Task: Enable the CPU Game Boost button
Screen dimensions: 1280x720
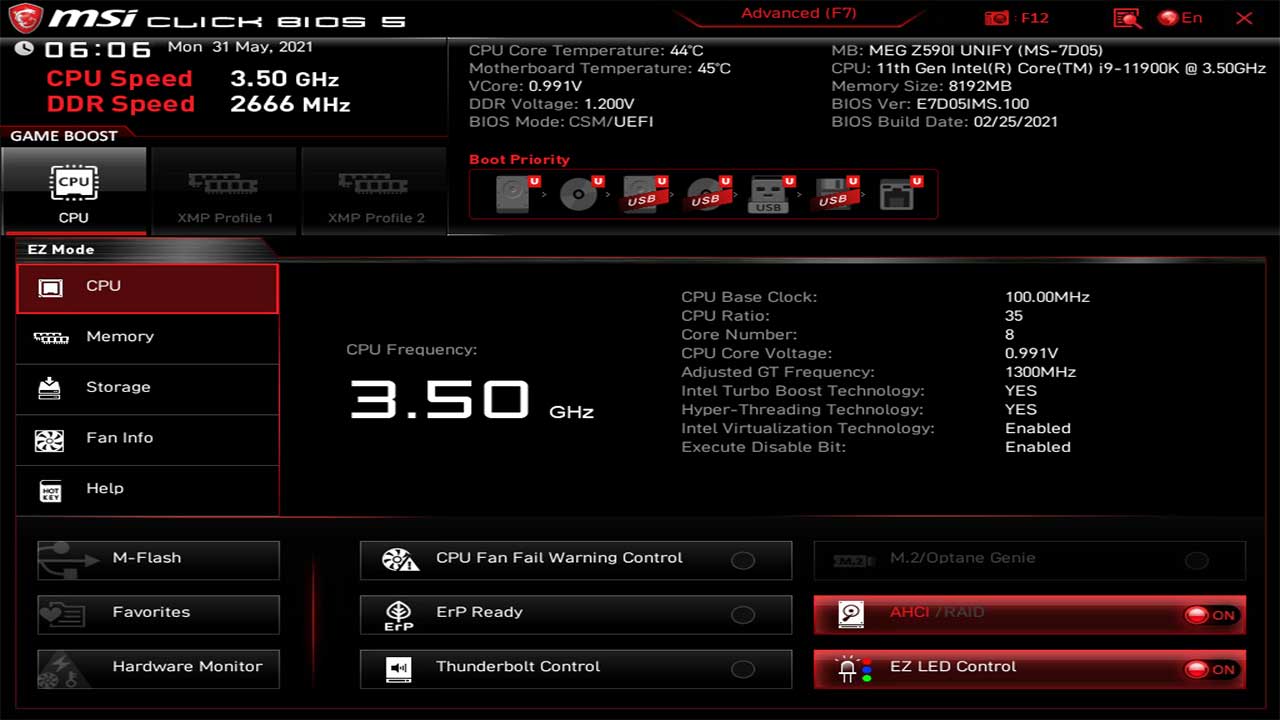Action: [x=74, y=190]
